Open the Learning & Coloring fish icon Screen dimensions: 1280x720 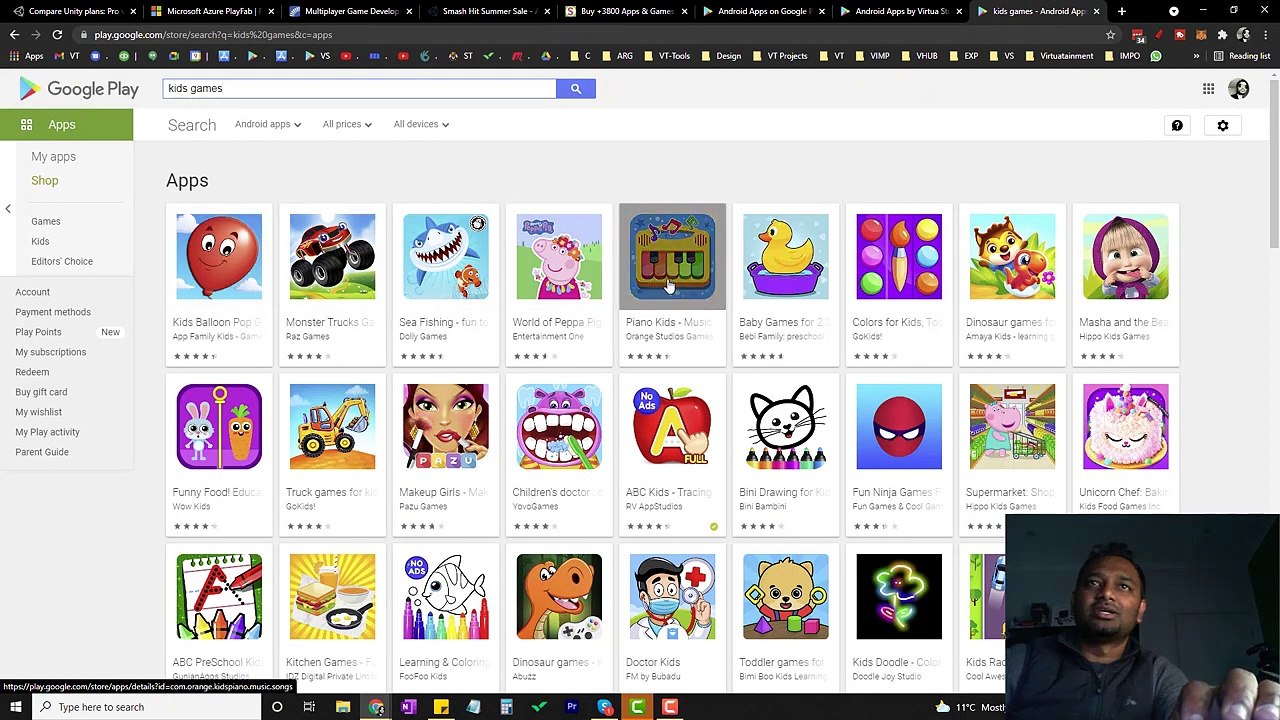(446, 596)
